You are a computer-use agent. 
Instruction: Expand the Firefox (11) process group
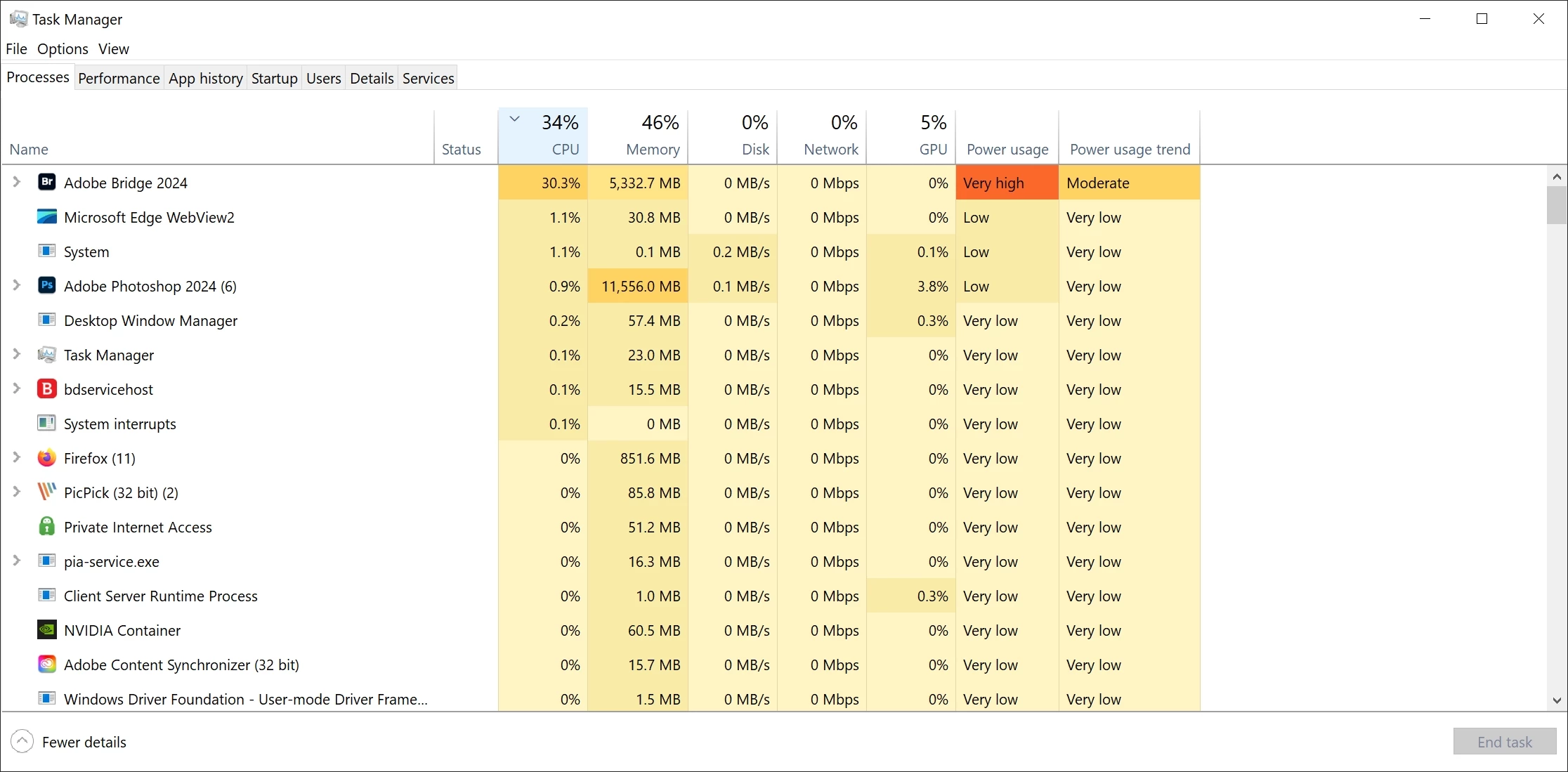coord(17,457)
